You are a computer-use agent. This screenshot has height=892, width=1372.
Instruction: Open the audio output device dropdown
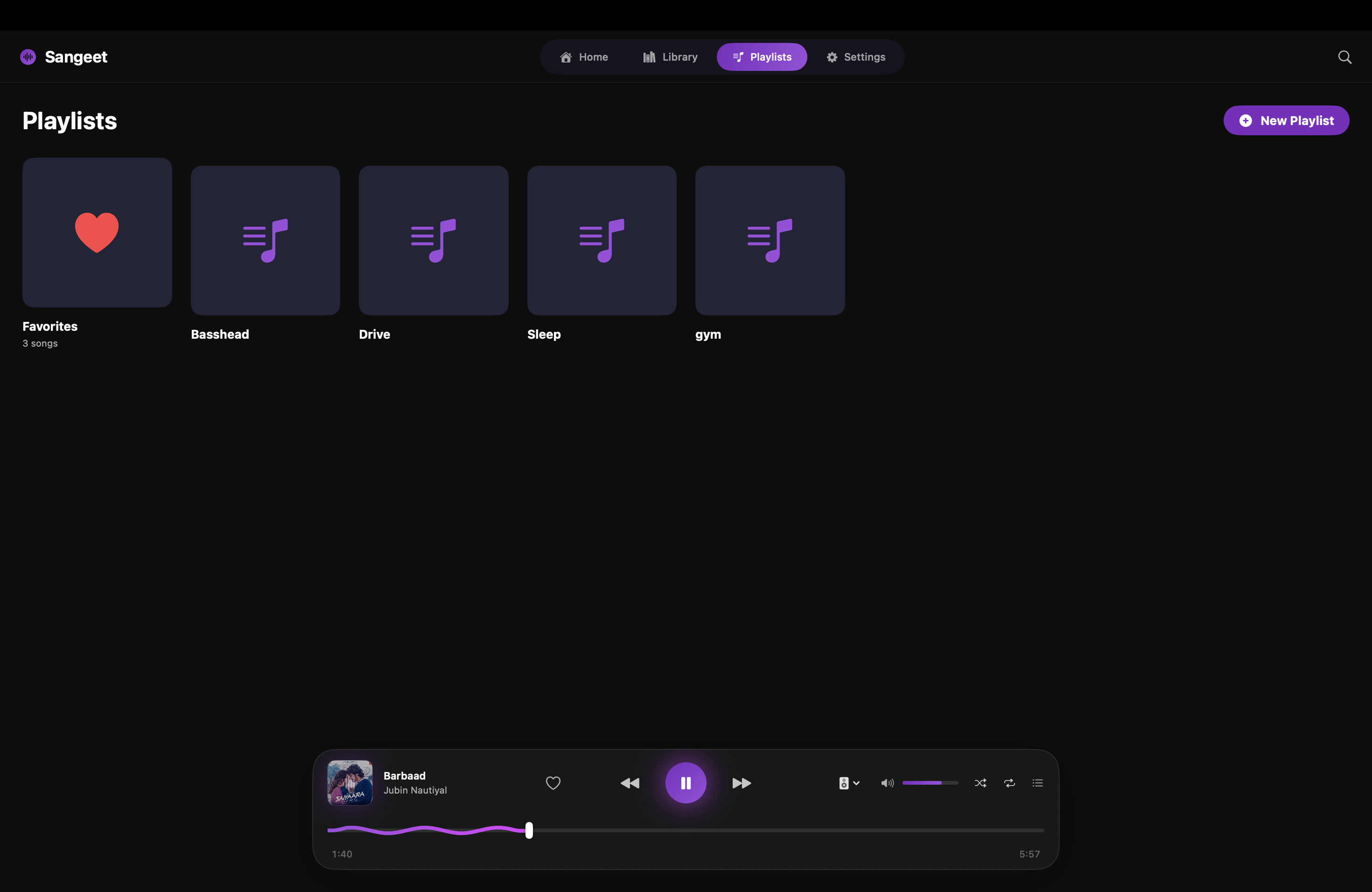(x=849, y=783)
